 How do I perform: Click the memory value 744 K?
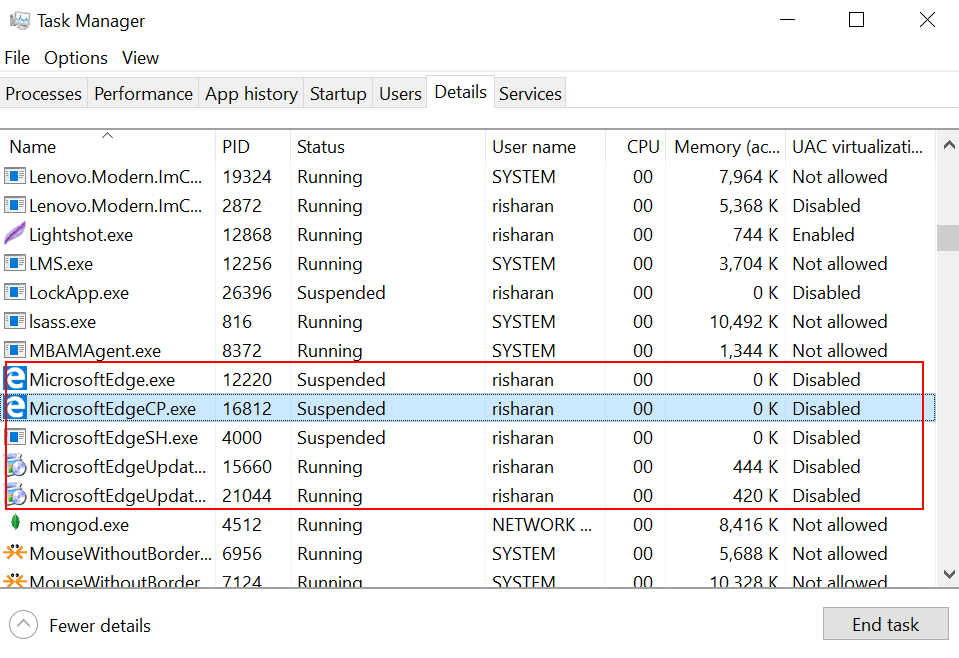(756, 235)
